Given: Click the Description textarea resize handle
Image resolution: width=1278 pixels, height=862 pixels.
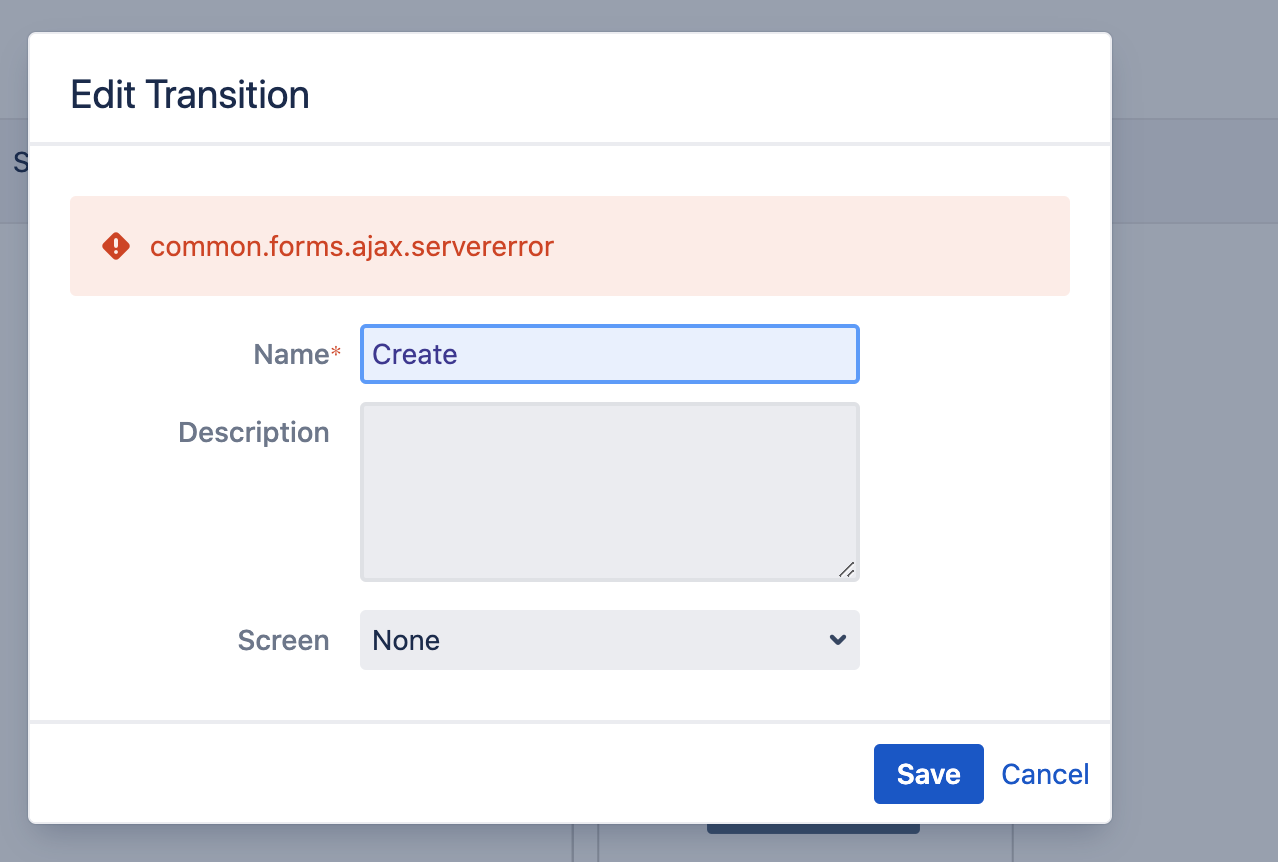Looking at the screenshot, I should [x=847, y=569].
